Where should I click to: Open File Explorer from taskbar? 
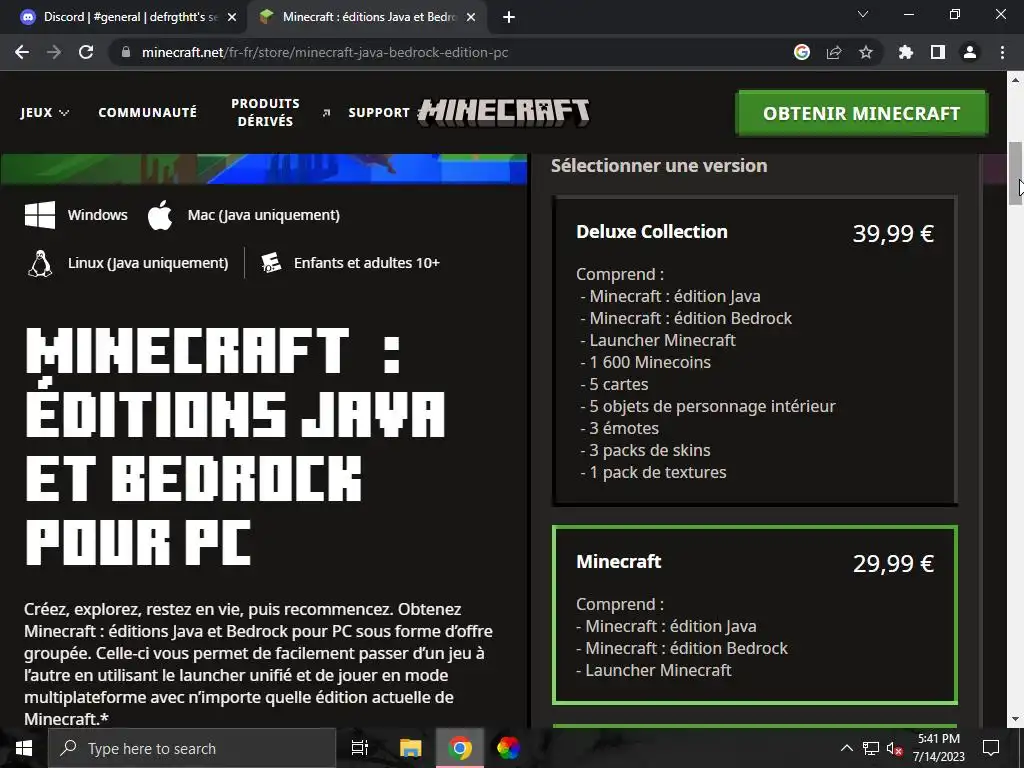point(410,748)
